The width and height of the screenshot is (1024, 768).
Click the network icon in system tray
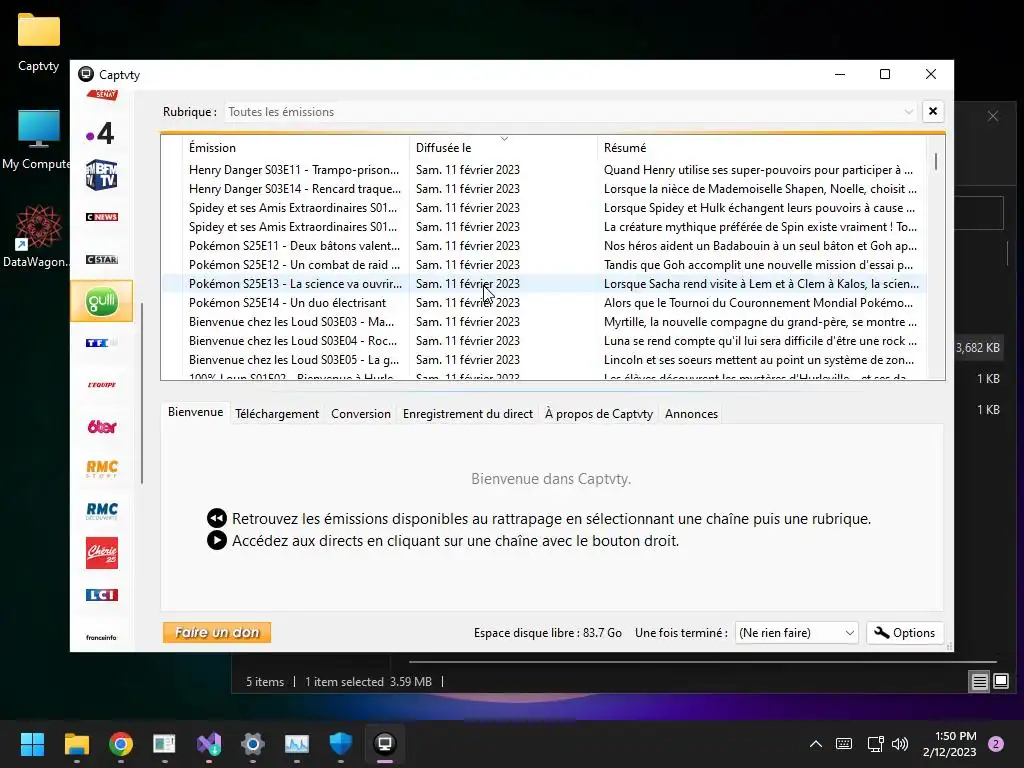pyautogui.click(x=875, y=744)
